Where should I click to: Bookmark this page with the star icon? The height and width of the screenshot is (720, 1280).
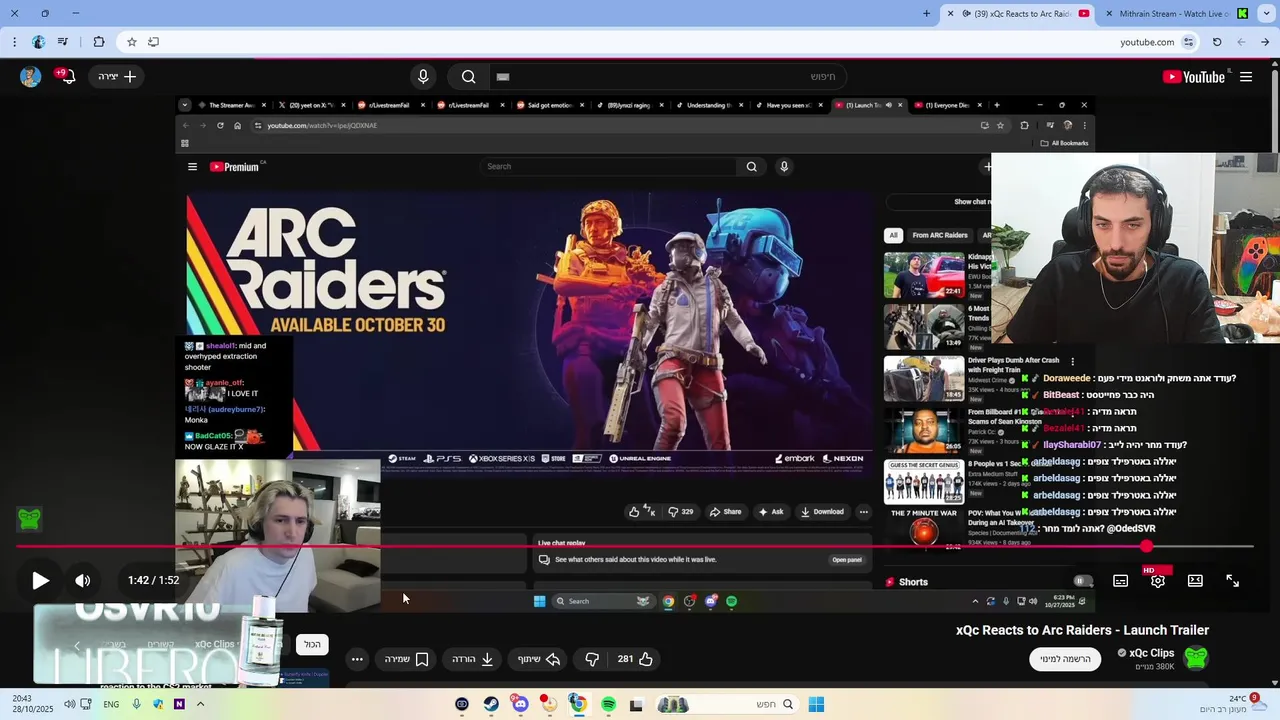131,42
